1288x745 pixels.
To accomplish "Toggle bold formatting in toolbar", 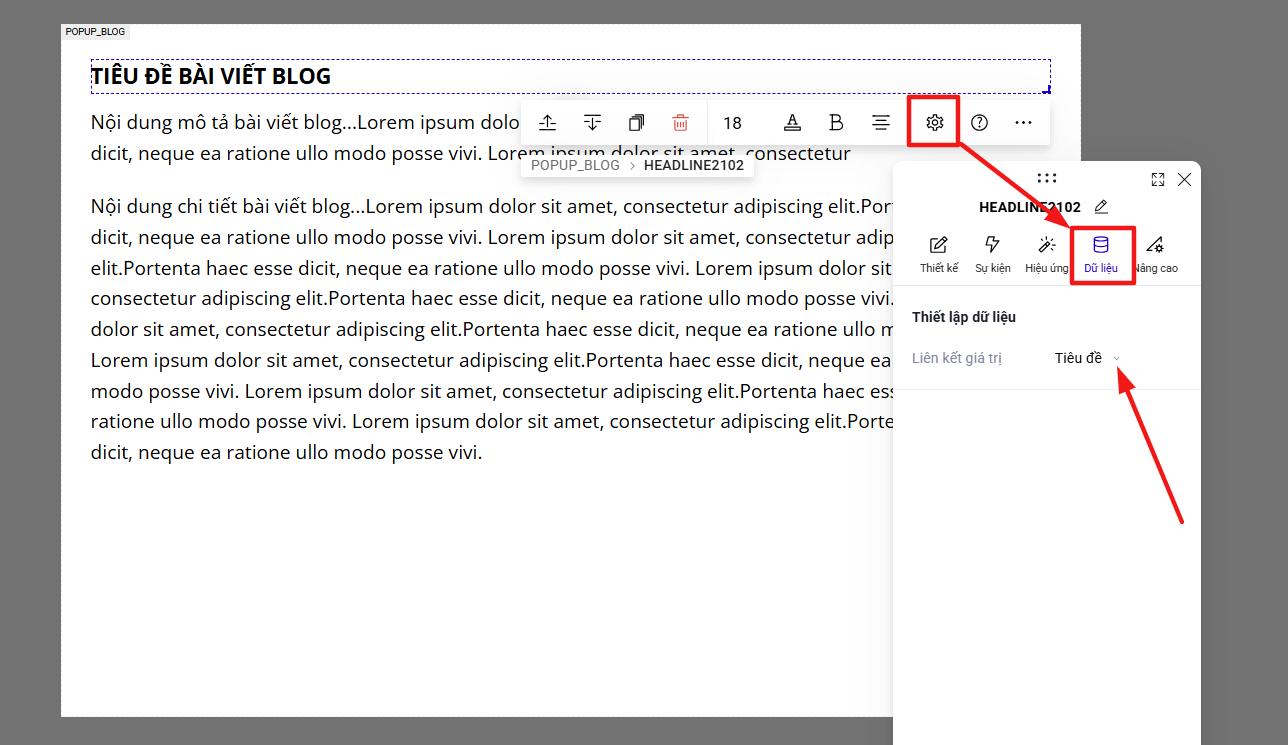I will click(836, 123).
